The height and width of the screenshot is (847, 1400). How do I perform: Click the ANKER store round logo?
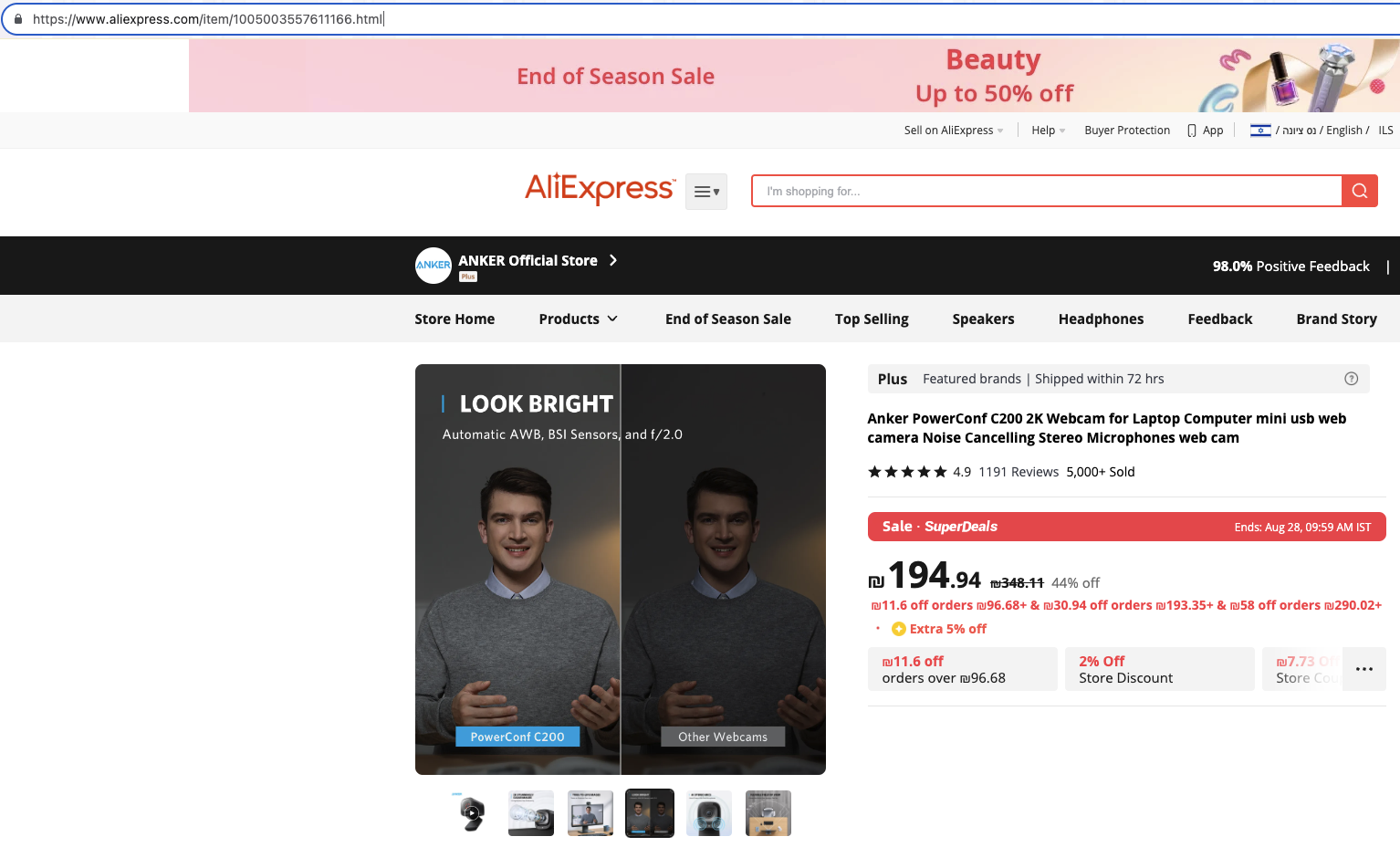(433, 266)
